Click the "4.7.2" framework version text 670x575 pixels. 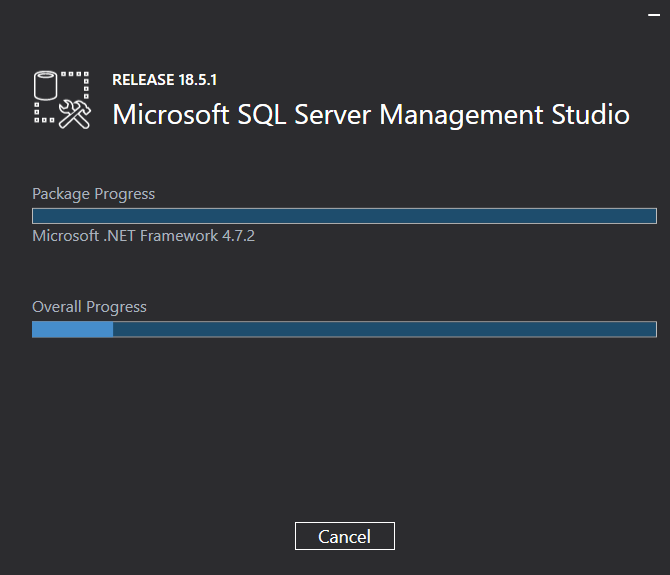click(236, 236)
